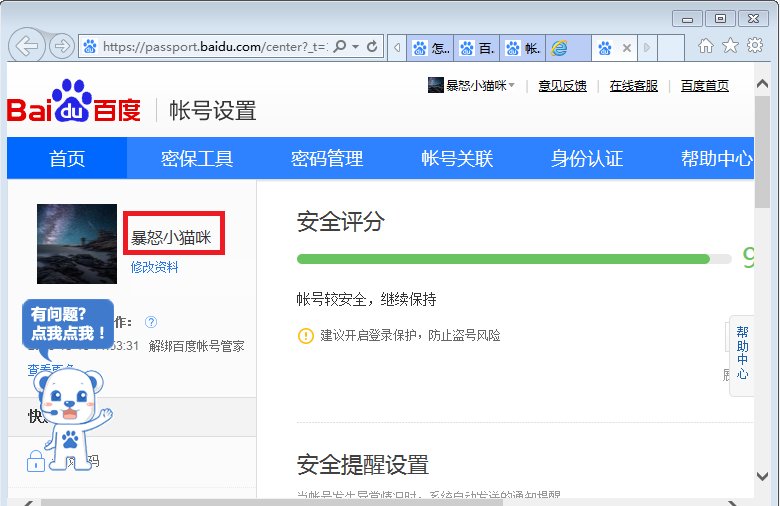Click the 帐号设置 page title
This screenshot has height=506, width=780.
(213, 110)
